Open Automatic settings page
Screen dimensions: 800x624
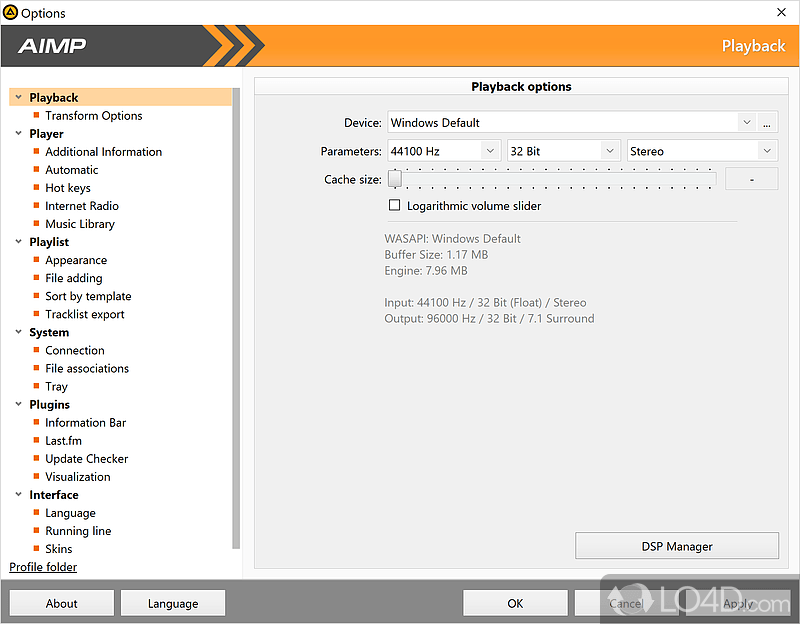71,169
